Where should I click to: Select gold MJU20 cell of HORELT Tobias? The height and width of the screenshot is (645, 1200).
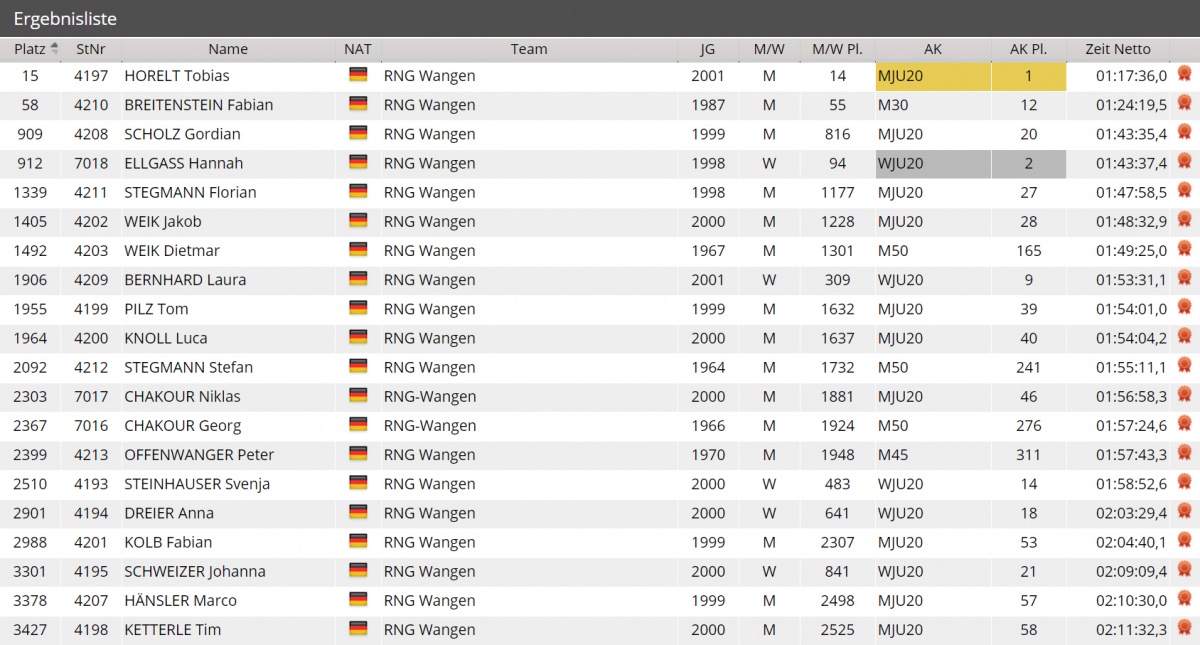(x=933, y=76)
